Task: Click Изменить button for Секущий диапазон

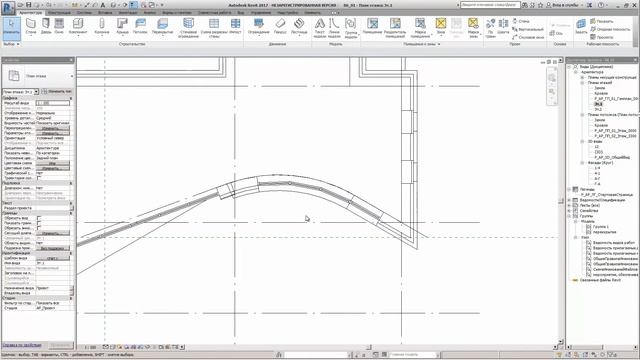Action: click(53, 233)
